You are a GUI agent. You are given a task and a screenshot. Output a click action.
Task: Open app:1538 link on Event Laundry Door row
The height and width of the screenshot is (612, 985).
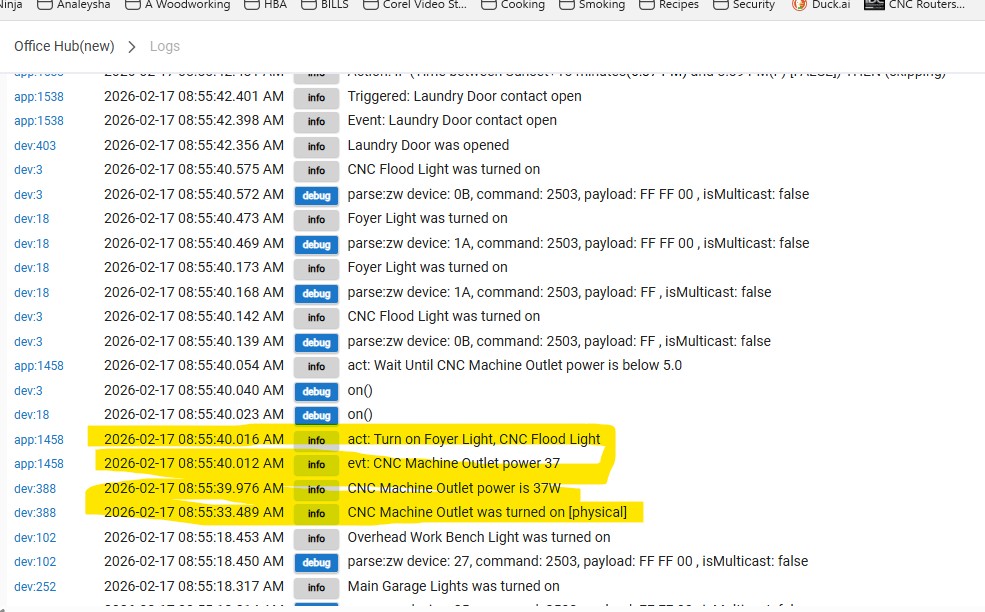[39, 121]
